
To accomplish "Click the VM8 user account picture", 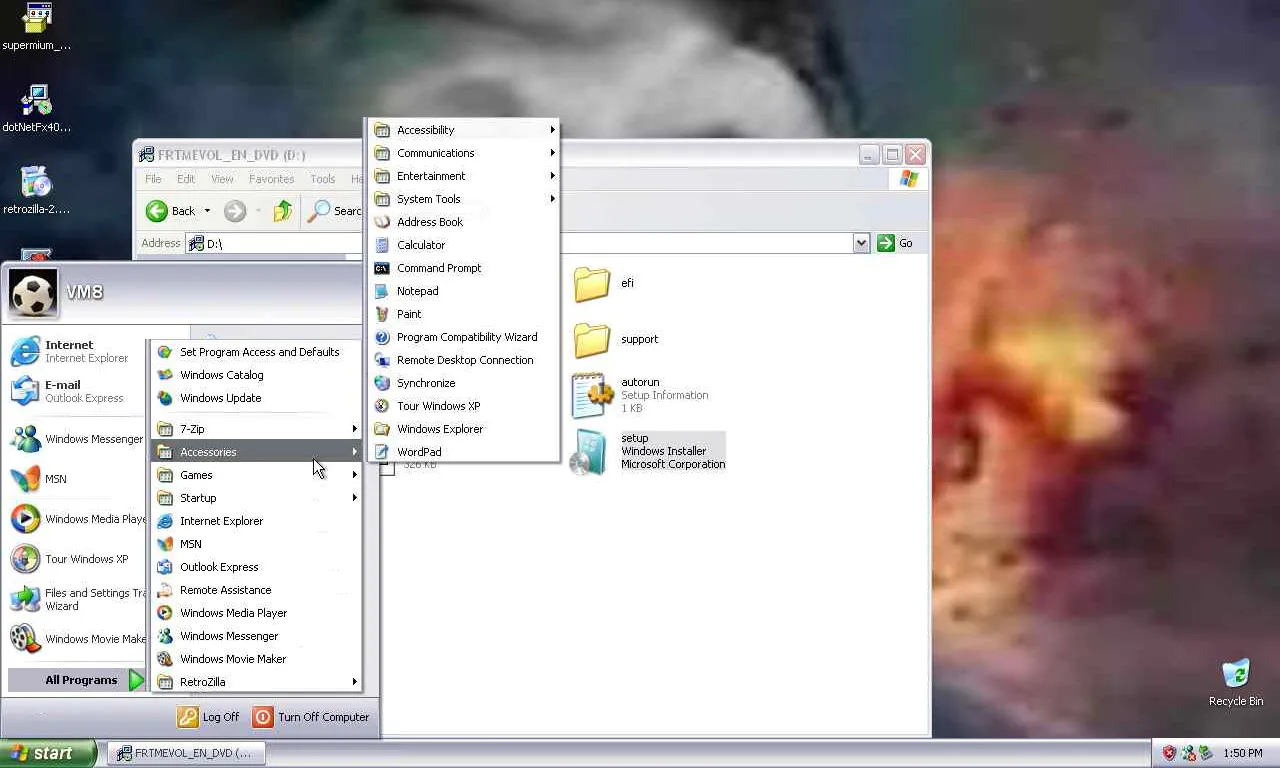I will pyautogui.click(x=33, y=292).
